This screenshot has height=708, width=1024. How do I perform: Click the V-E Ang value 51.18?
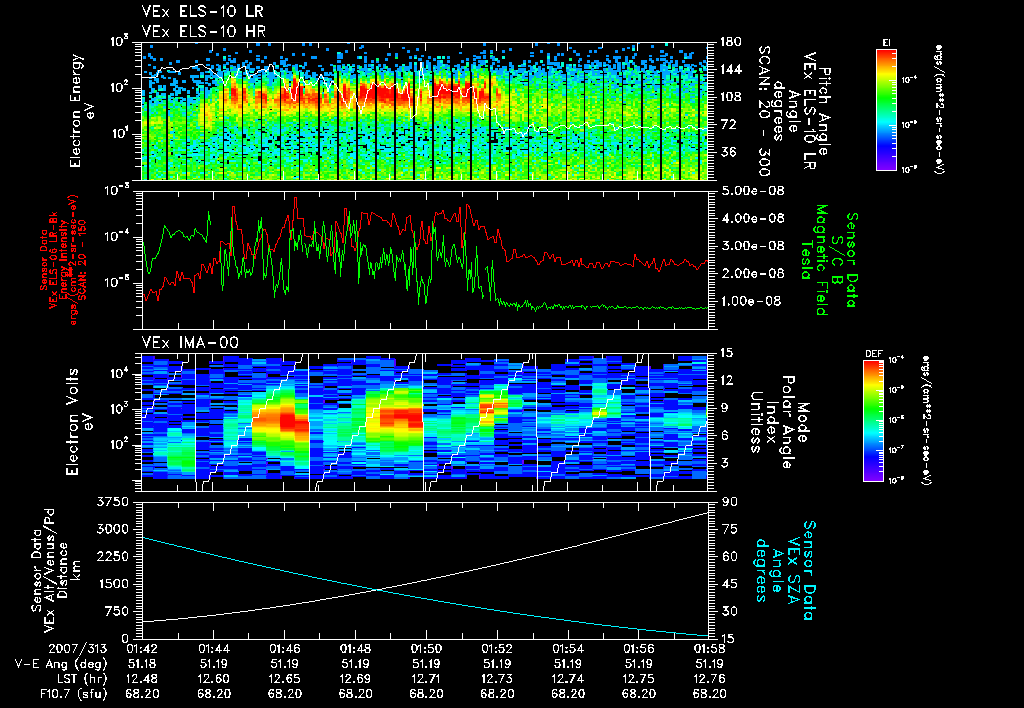[x=142, y=664]
